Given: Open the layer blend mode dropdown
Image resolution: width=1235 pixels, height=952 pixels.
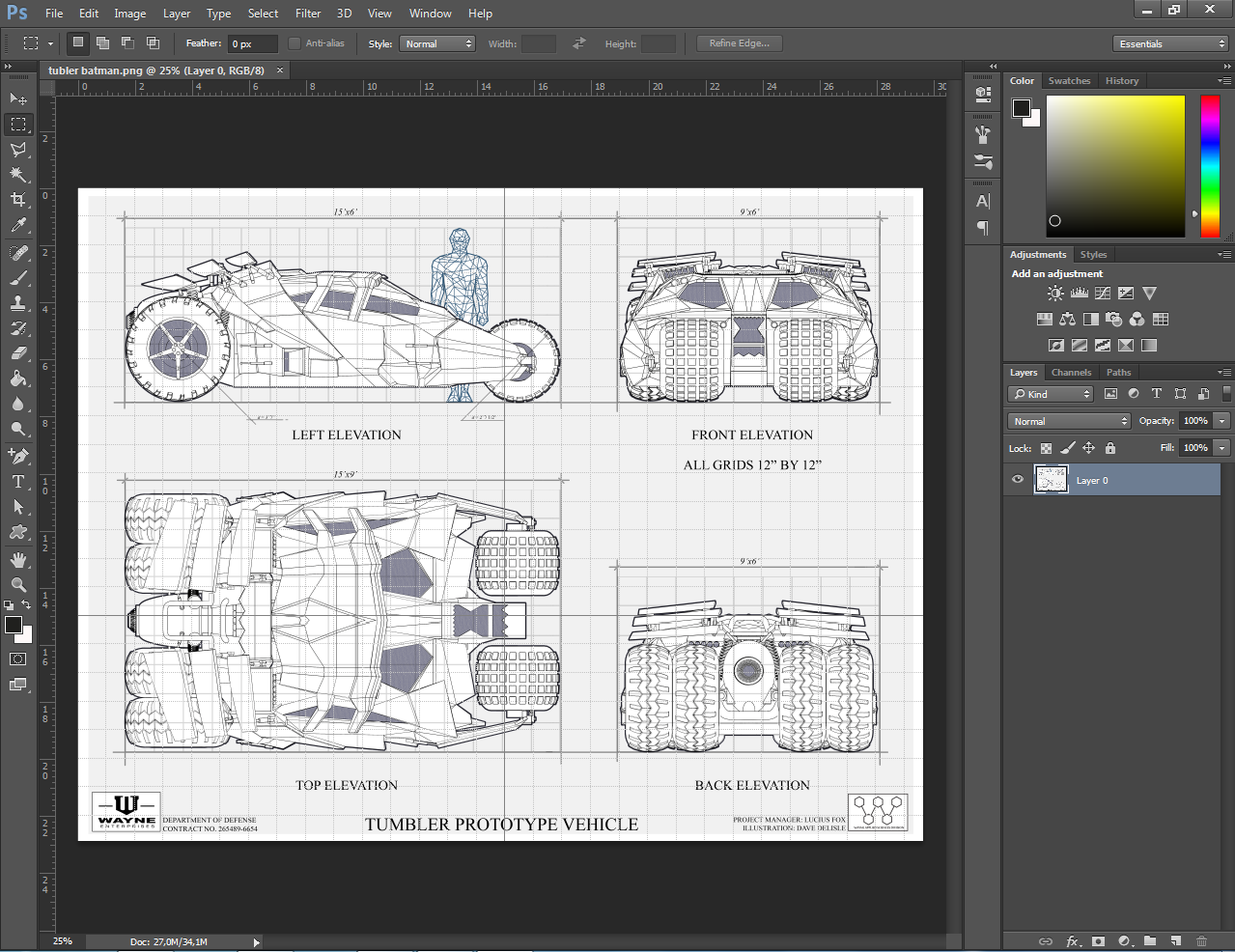Looking at the screenshot, I should click(1069, 421).
